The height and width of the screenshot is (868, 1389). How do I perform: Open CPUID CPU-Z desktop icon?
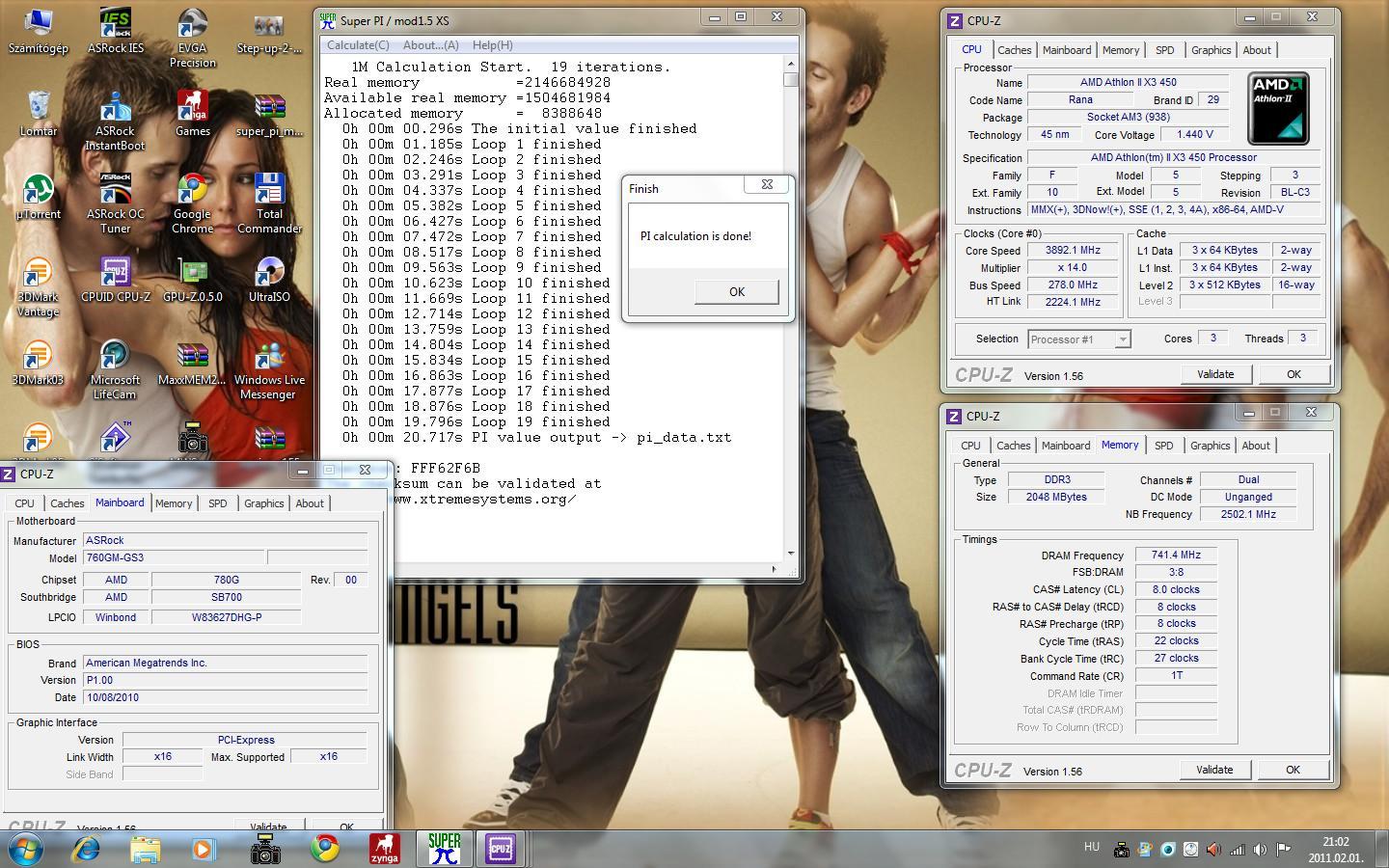tap(115, 279)
